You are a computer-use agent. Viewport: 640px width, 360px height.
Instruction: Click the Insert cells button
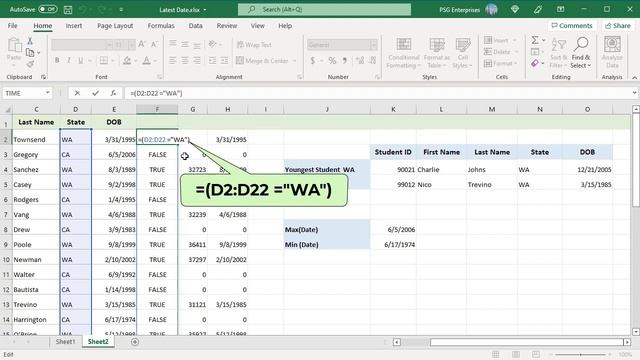click(496, 40)
